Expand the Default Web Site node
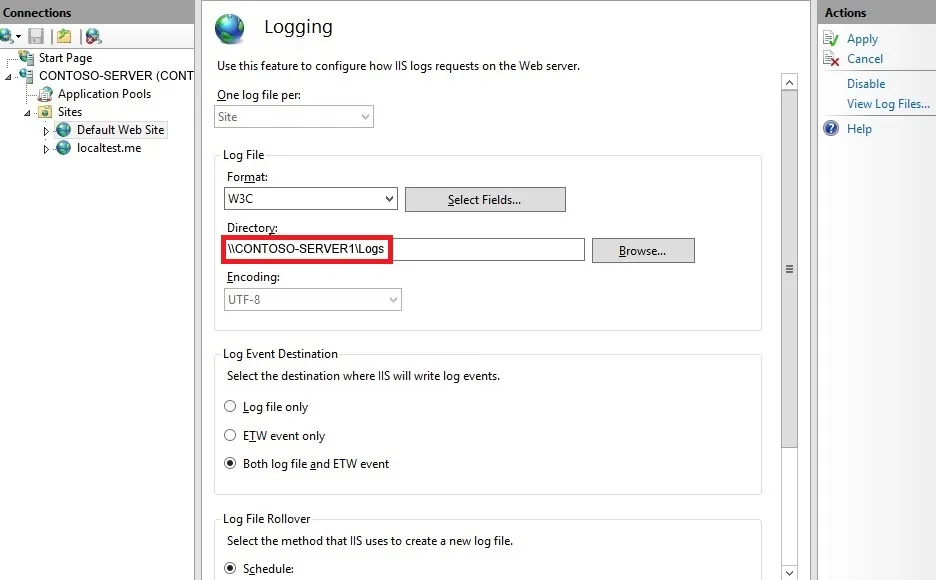 click(46, 131)
